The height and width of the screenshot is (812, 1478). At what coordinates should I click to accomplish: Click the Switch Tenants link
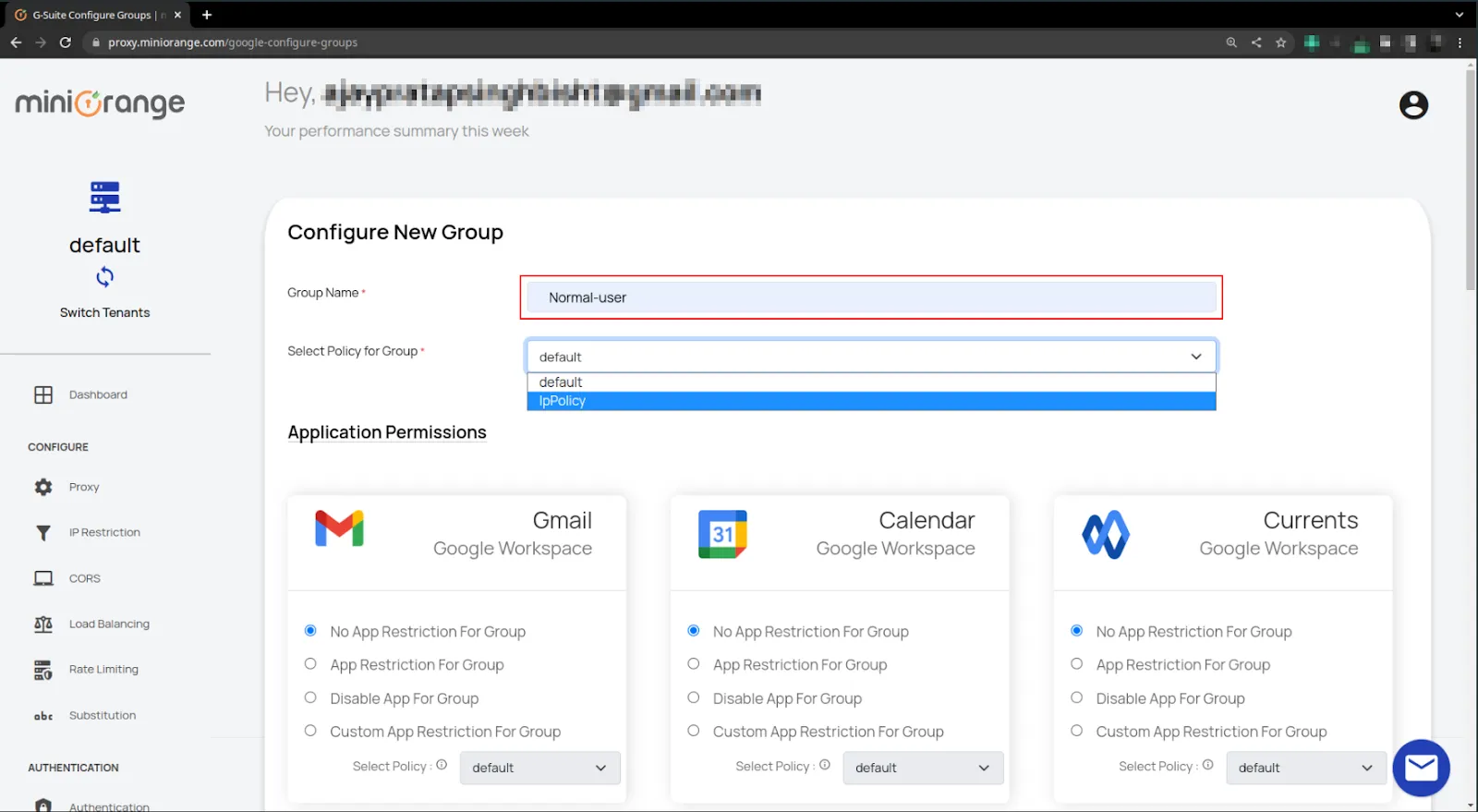pyautogui.click(x=104, y=313)
